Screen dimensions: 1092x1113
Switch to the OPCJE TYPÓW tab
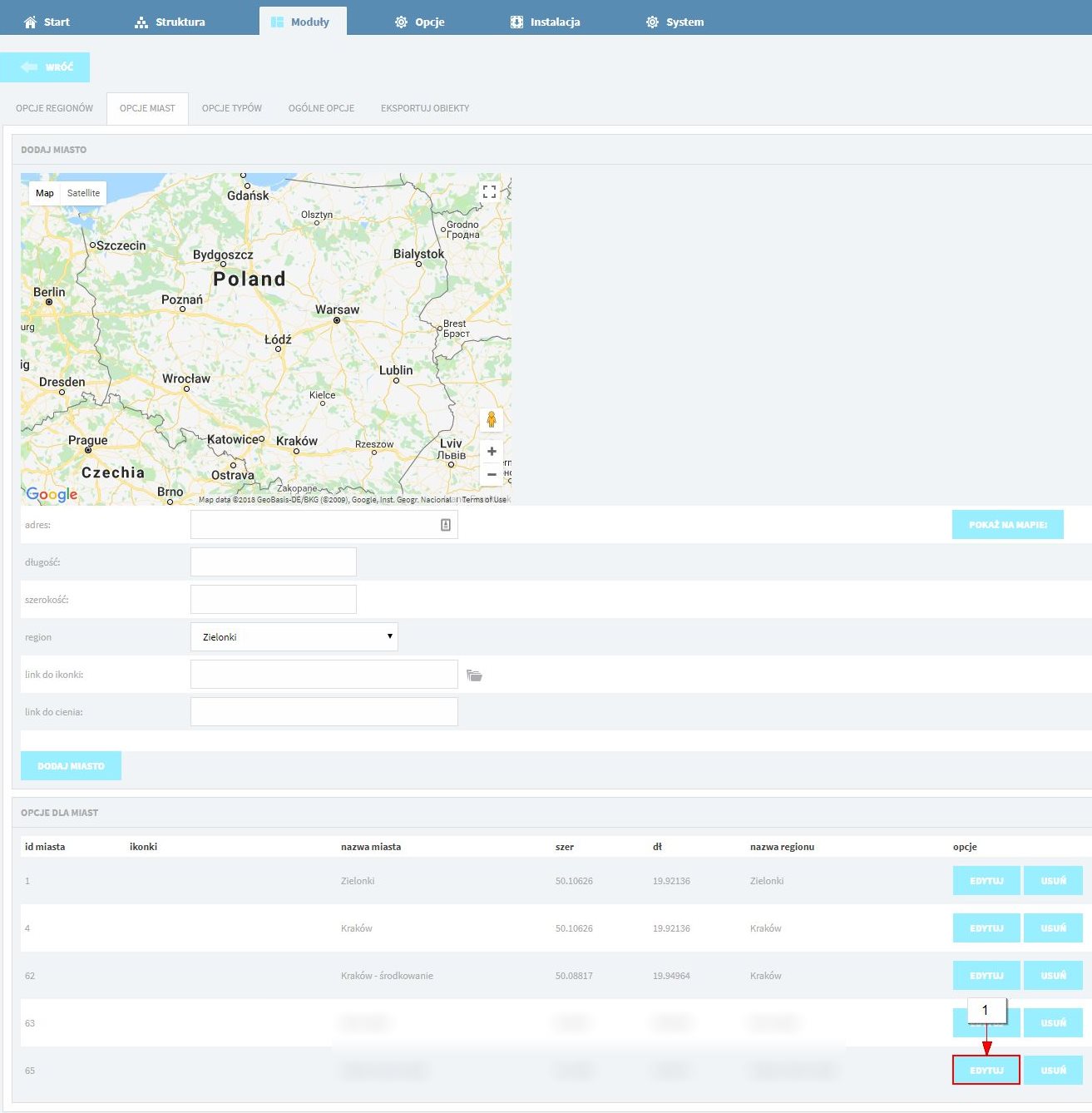232,108
